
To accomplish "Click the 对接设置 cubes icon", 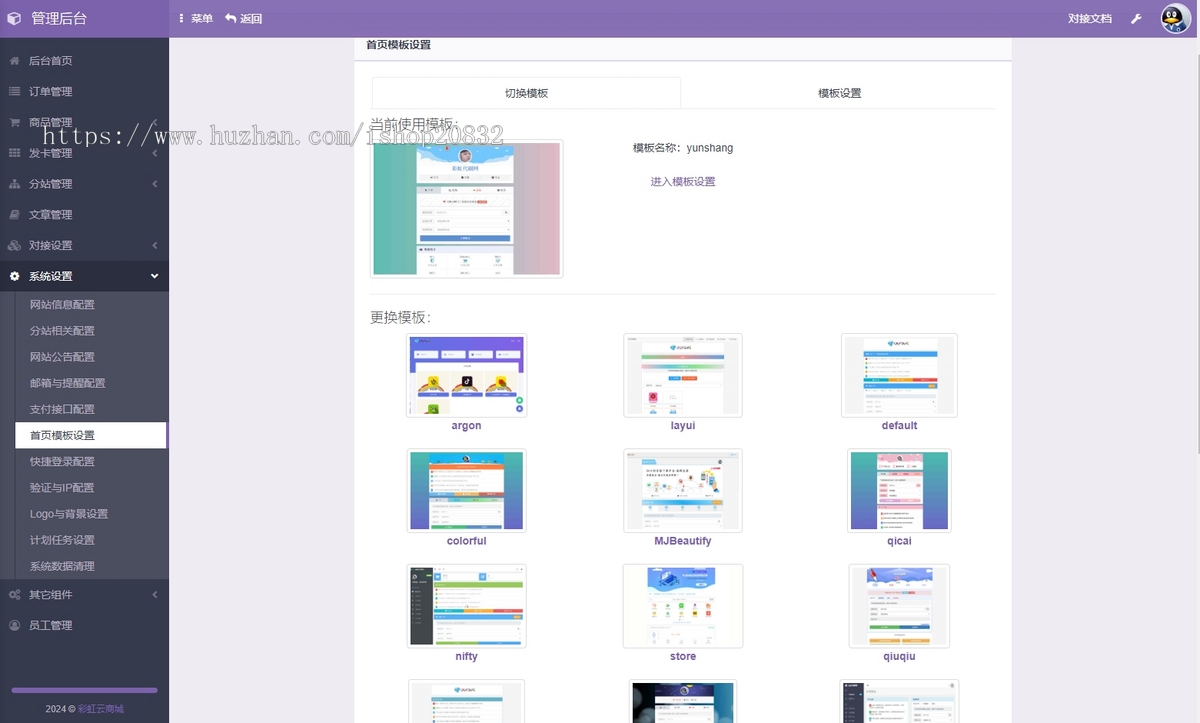I will click(x=14, y=246).
